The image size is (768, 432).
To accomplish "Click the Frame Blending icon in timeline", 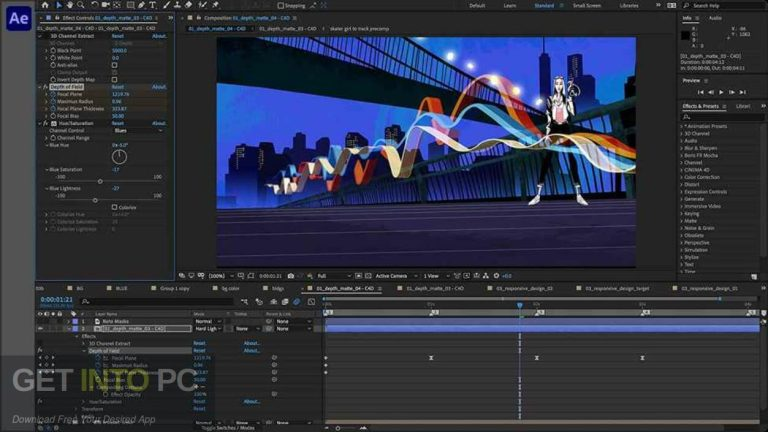I will (x=285, y=302).
